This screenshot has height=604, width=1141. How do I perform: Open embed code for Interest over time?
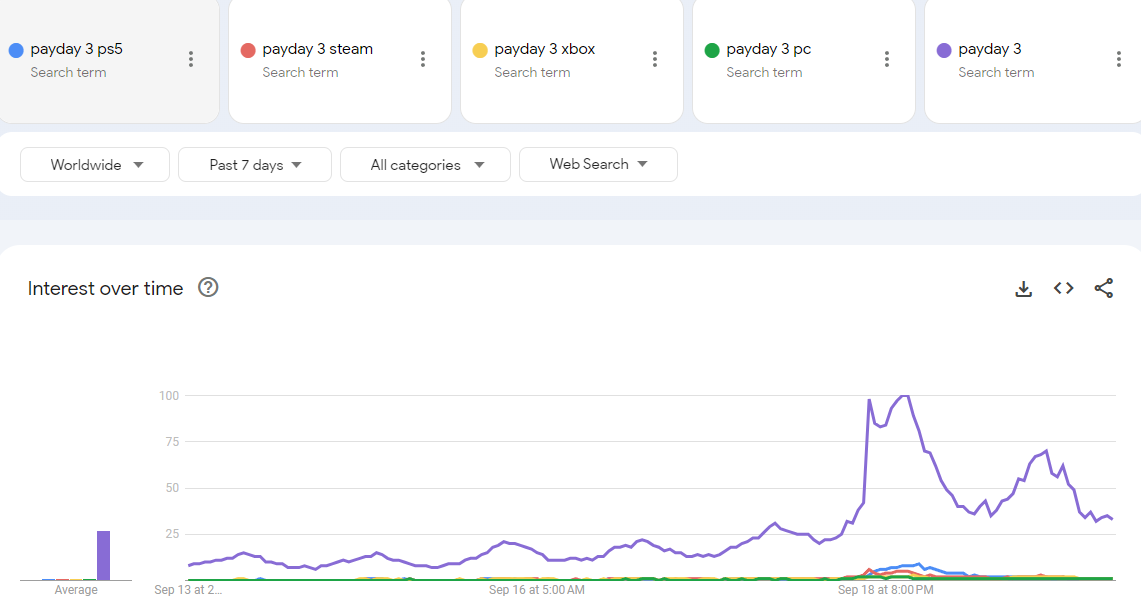[1064, 288]
